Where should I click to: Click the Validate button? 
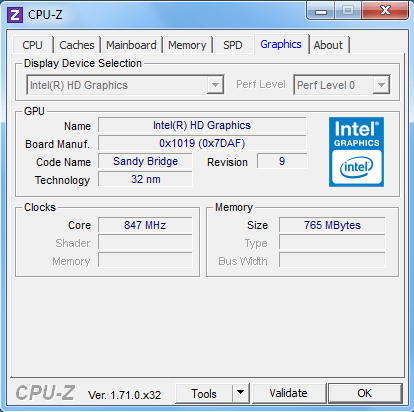tap(289, 393)
